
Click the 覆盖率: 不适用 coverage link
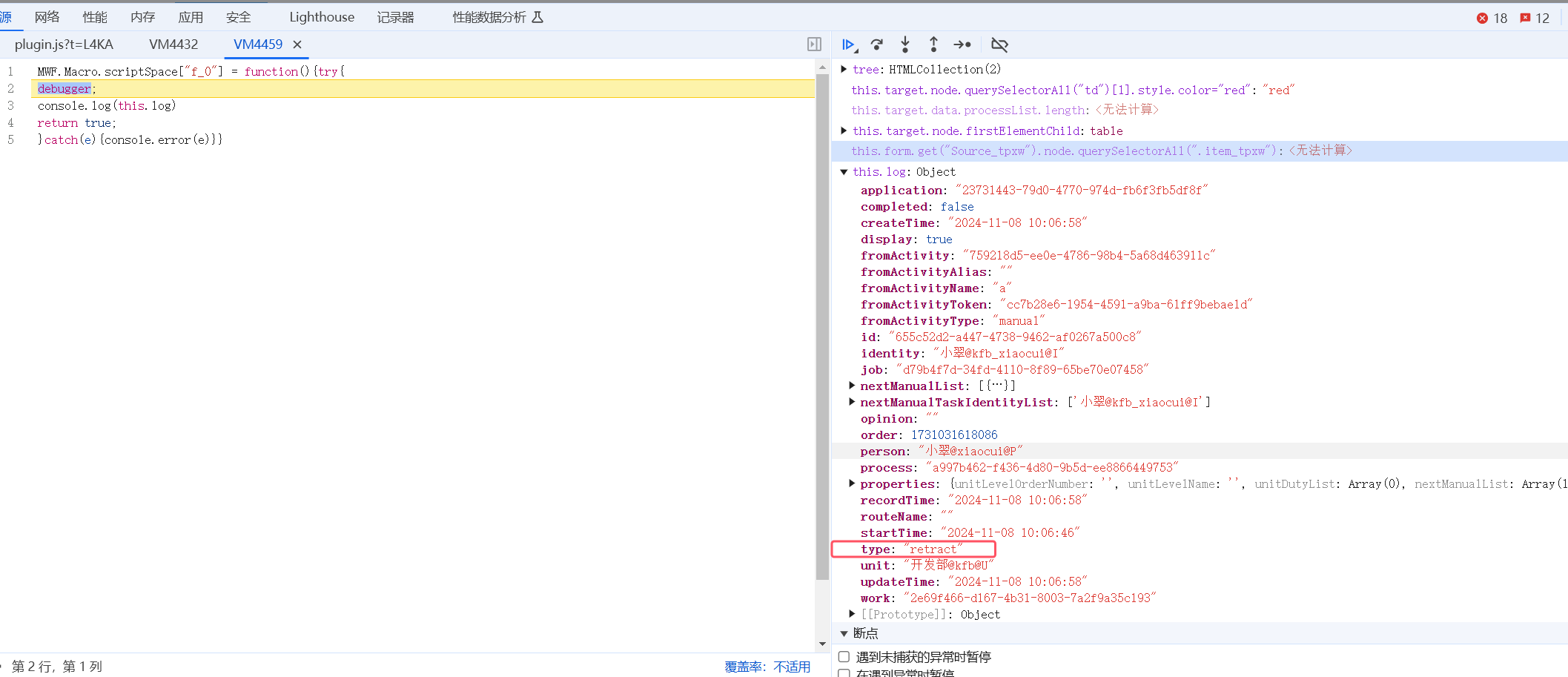tap(767, 667)
